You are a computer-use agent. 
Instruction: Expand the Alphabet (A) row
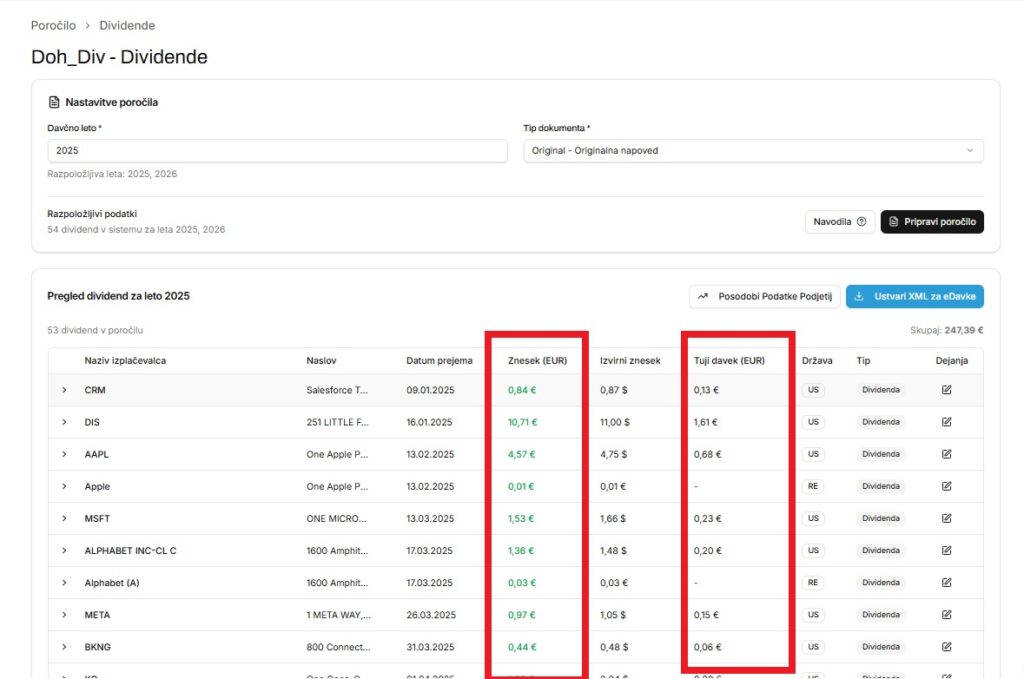click(65, 583)
